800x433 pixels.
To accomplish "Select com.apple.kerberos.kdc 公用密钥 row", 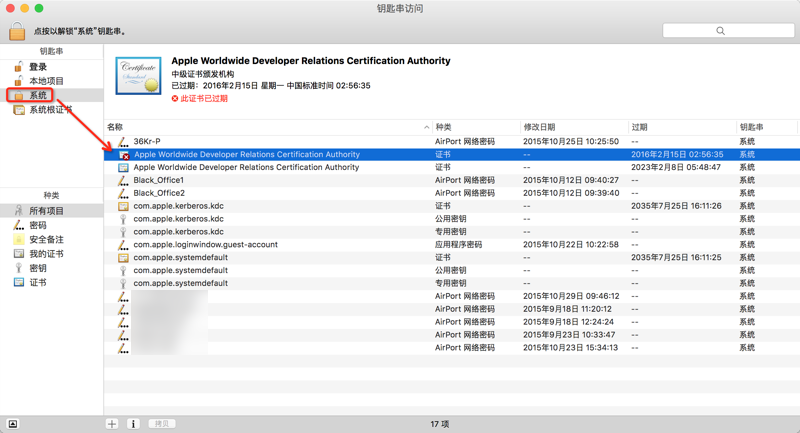I will click(x=452, y=219).
